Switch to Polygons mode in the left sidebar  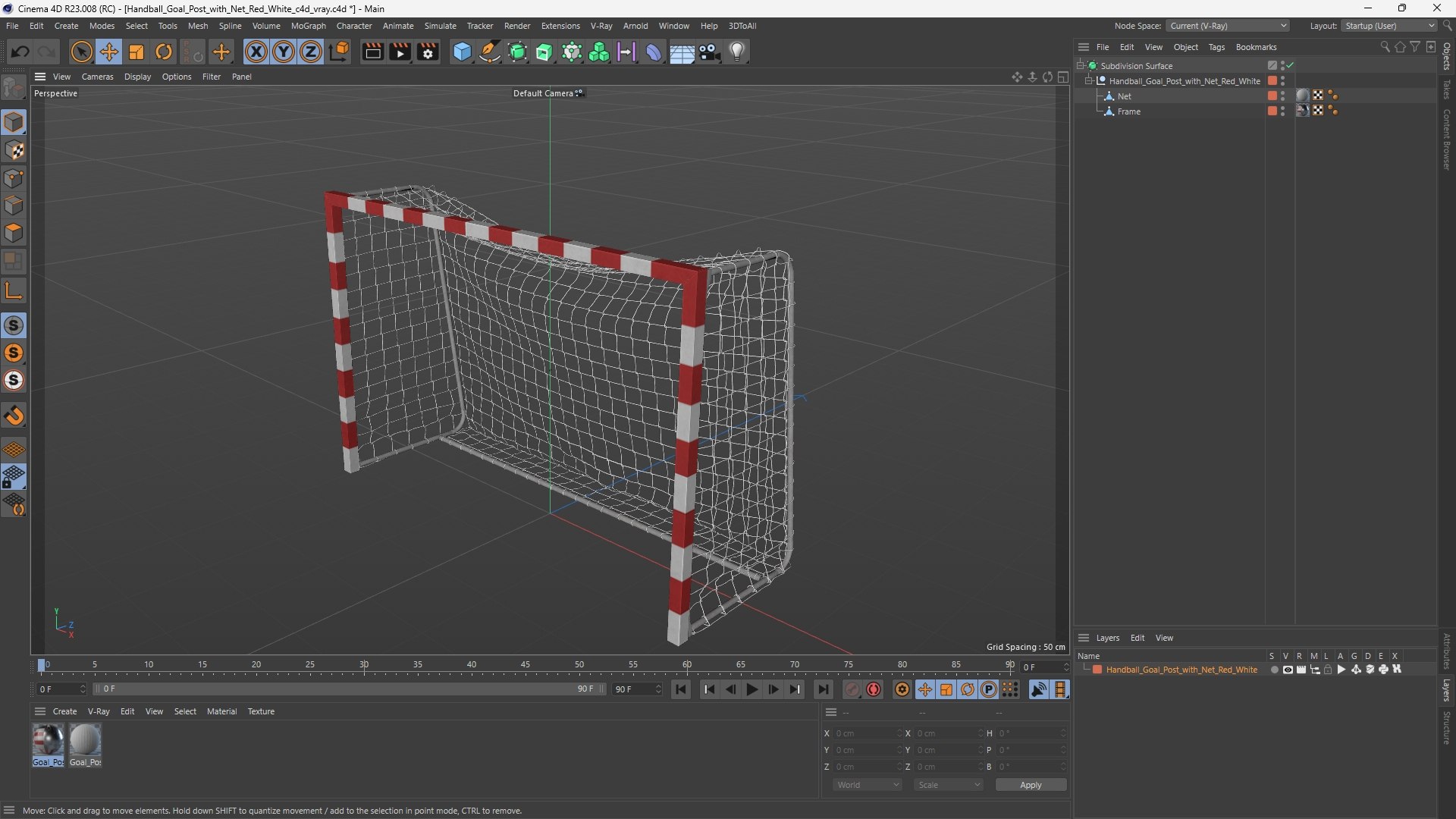click(x=14, y=233)
